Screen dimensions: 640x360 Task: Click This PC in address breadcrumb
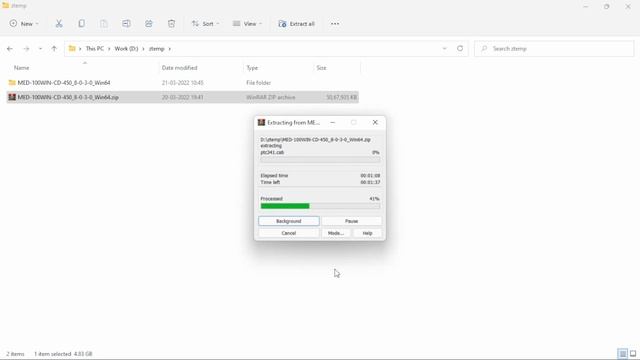pos(95,49)
